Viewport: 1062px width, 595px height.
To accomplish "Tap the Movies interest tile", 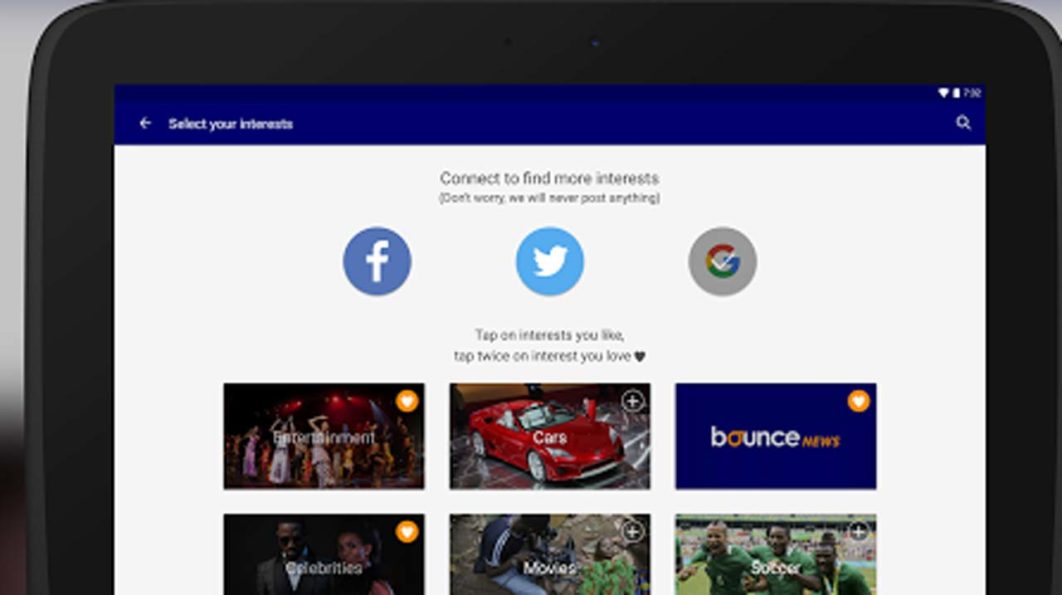I will point(549,558).
